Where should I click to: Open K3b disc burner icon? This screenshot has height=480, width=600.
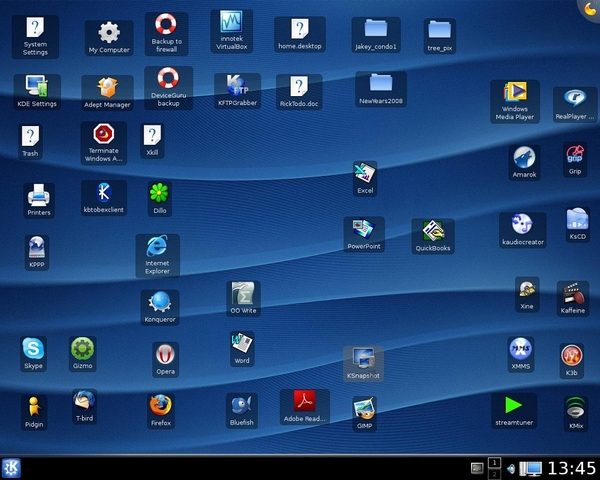572,361
